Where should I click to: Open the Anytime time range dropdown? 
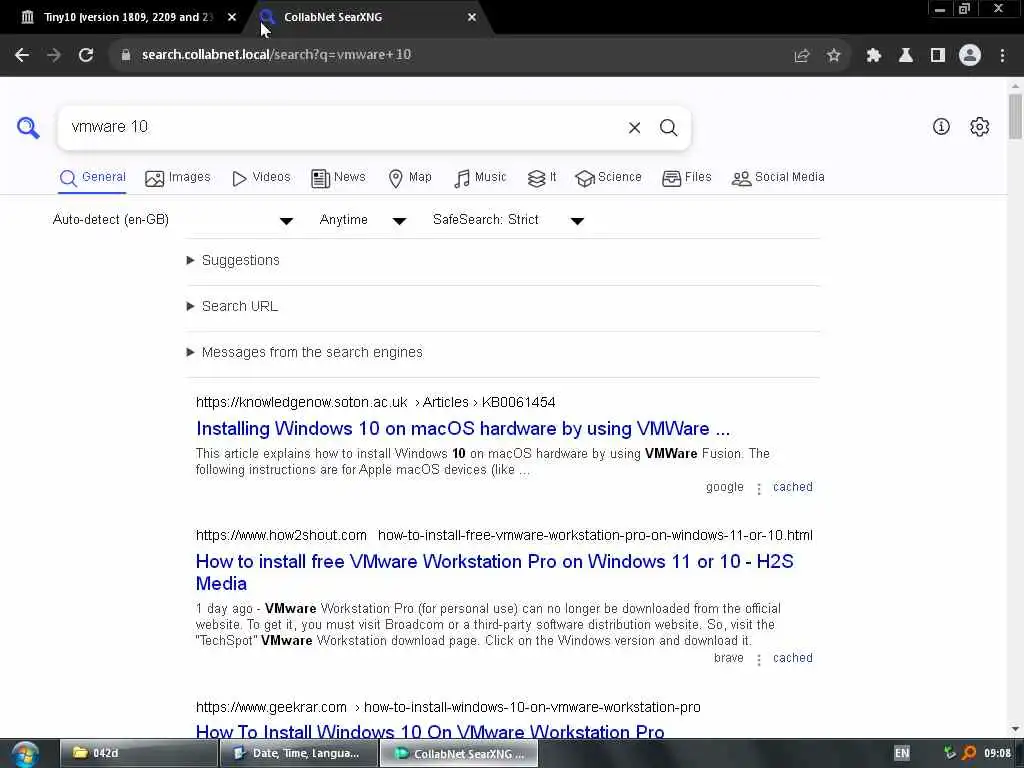point(362,220)
